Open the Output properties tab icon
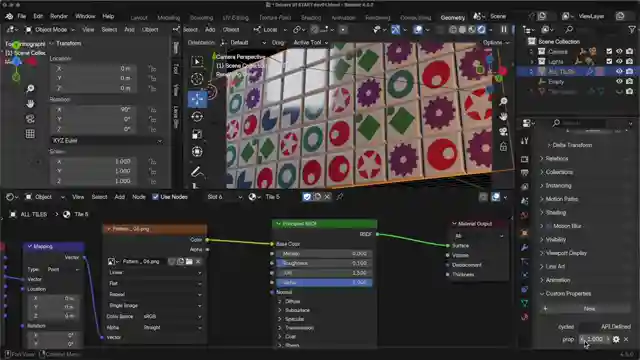640x360 pixels. (x=524, y=173)
